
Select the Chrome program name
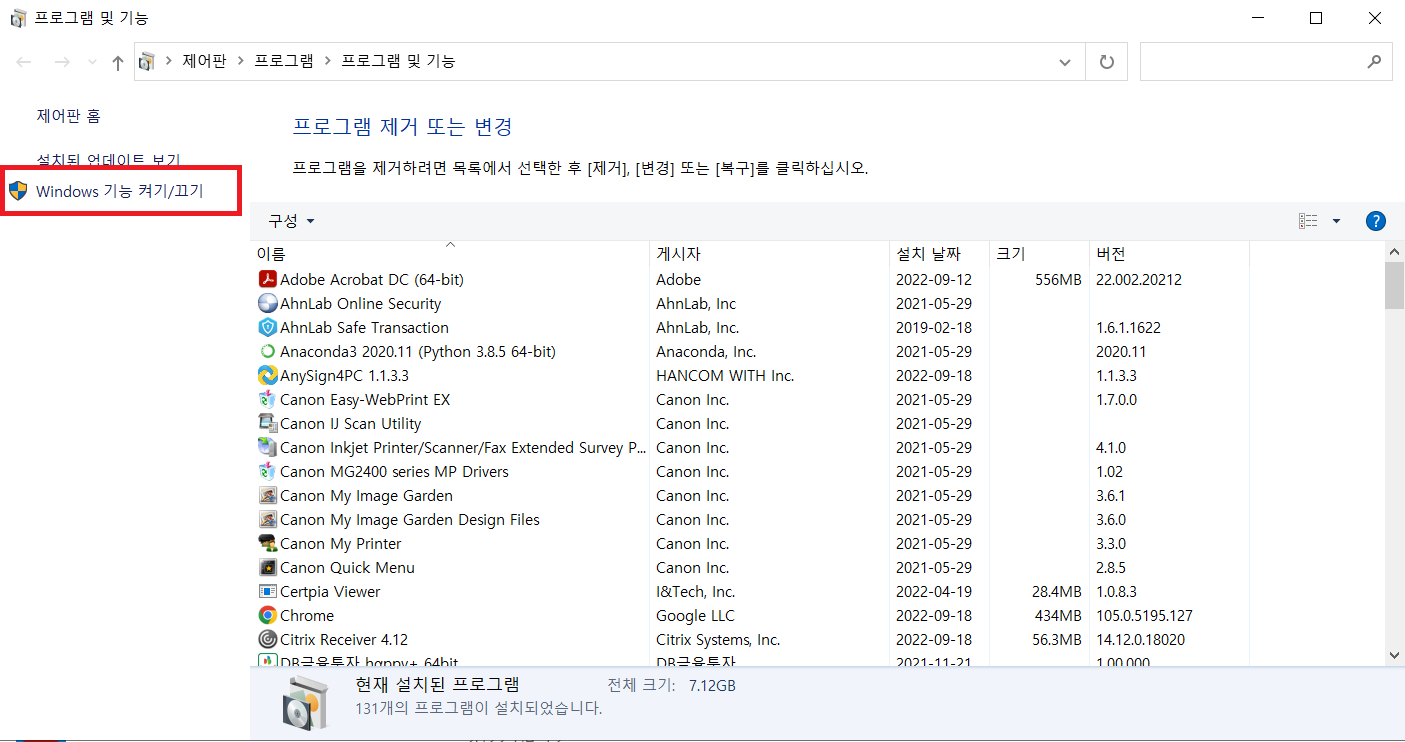point(307,616)
